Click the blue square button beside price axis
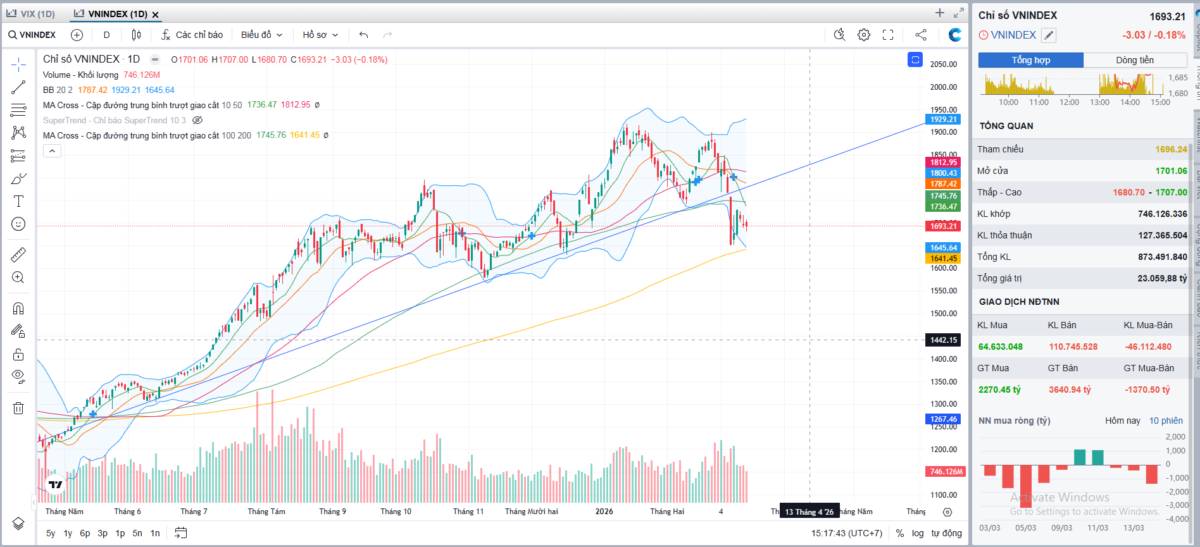Image resolution: width=1200 pixels, height=547 pixels. (915, 60)
